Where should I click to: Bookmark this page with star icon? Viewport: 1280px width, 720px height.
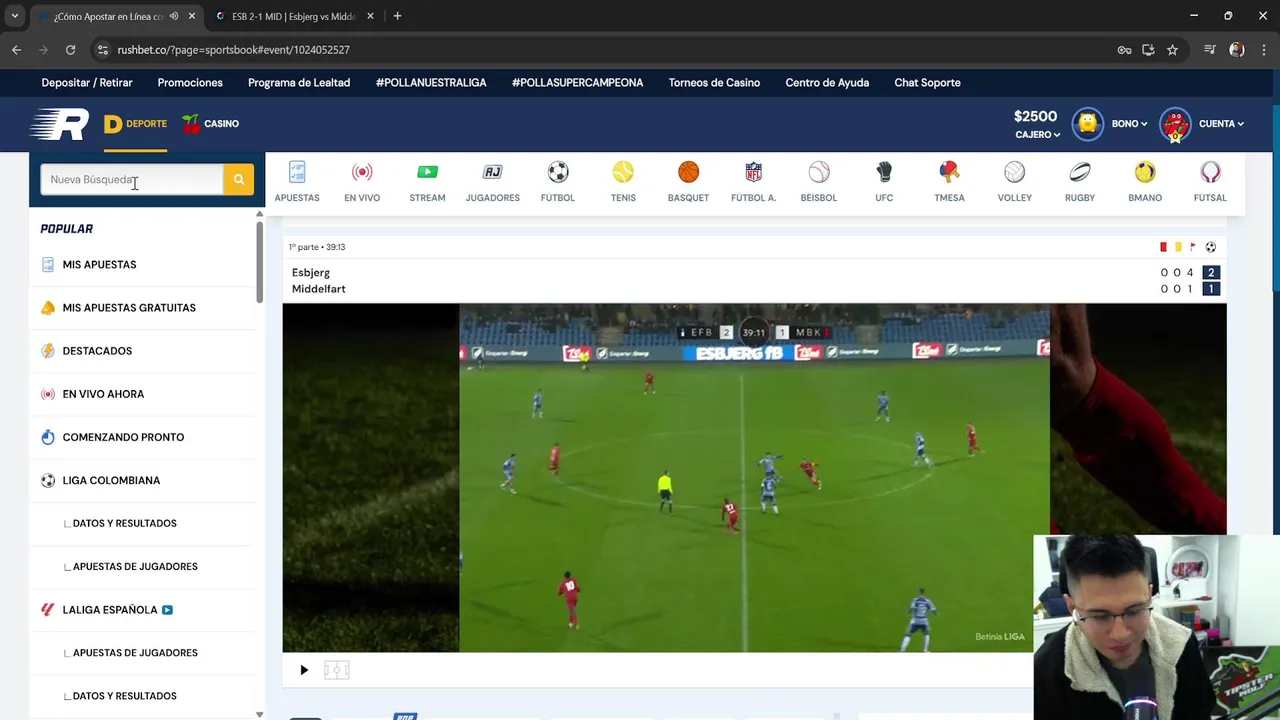(1172, 50)
